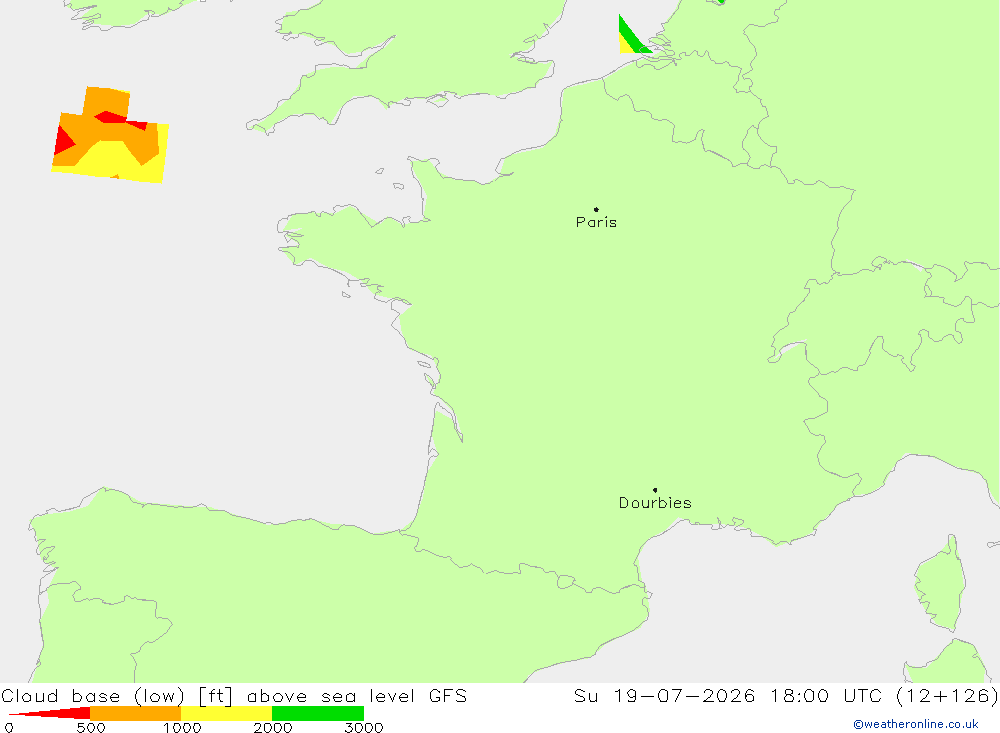Click the yellow cloud area in the Atlantic patch
This screenshot has width=1000, height=733.
pos(112,159)
